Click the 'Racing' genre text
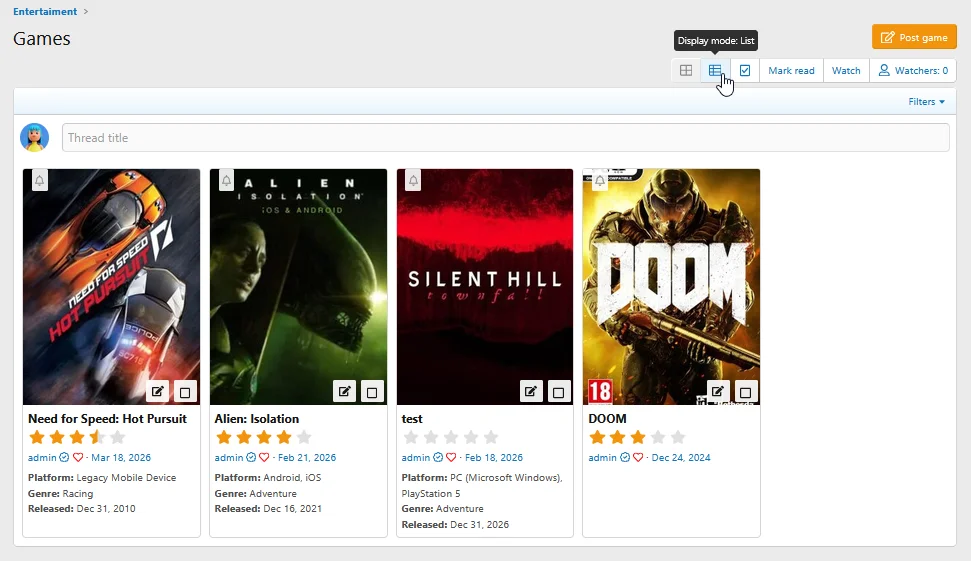This screenshot has width=971, height=561. (x=78, y=494)
